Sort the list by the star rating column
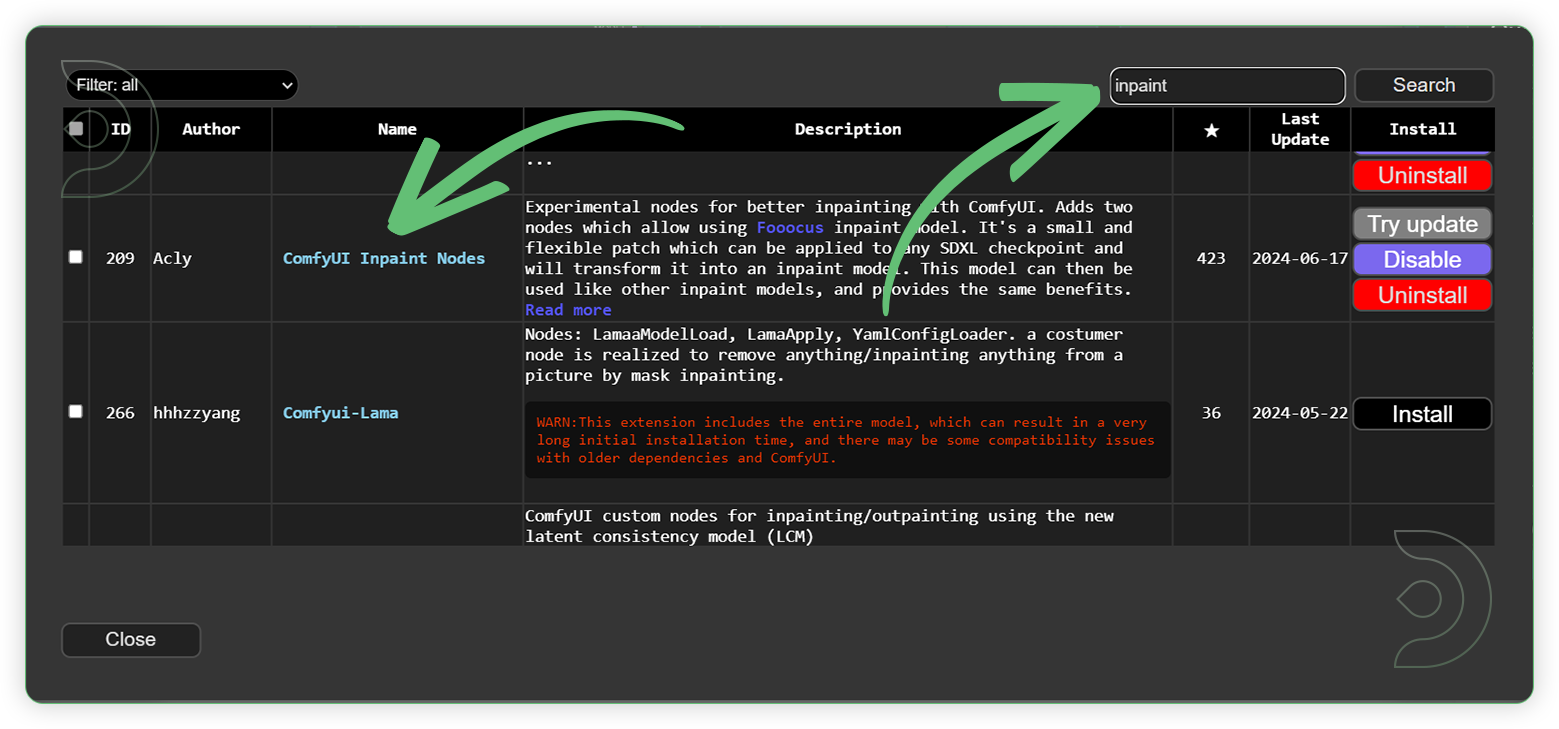The width and height of the screenshot is (1559, 729). tap(1210, 129)
